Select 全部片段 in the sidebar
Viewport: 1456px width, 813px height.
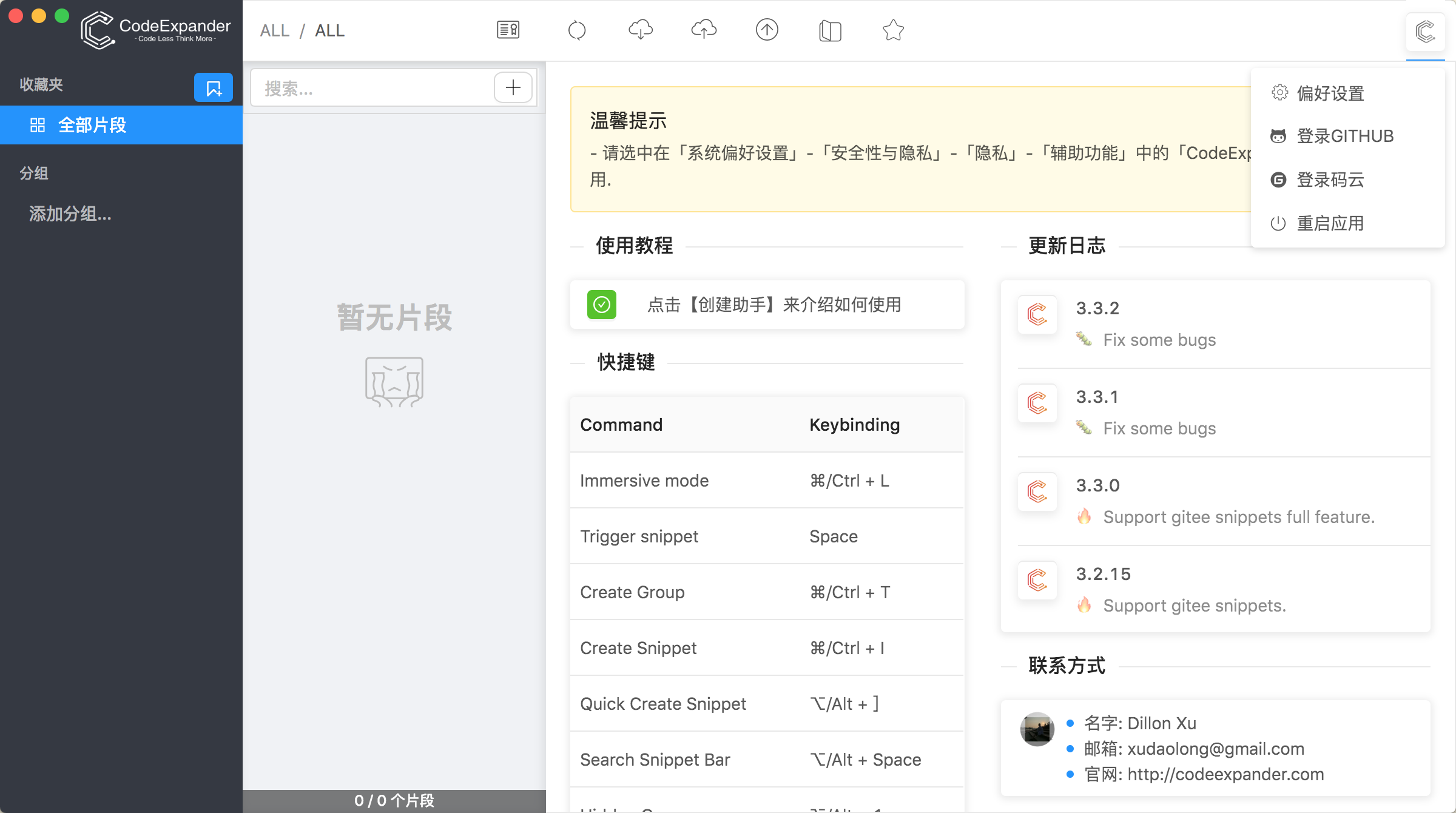[92, 125]
